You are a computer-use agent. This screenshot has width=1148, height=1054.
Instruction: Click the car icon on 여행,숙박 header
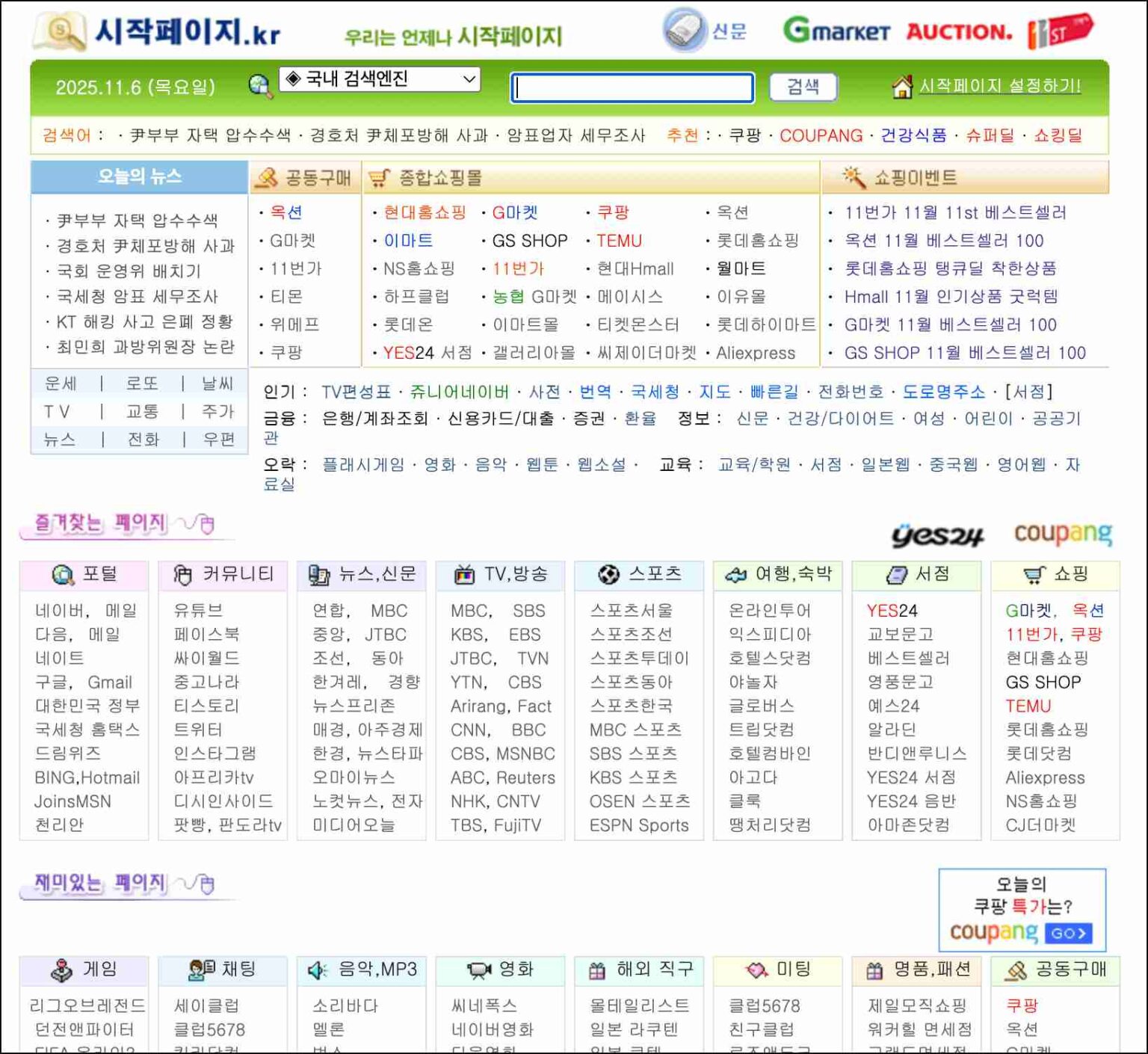[737, 575]
